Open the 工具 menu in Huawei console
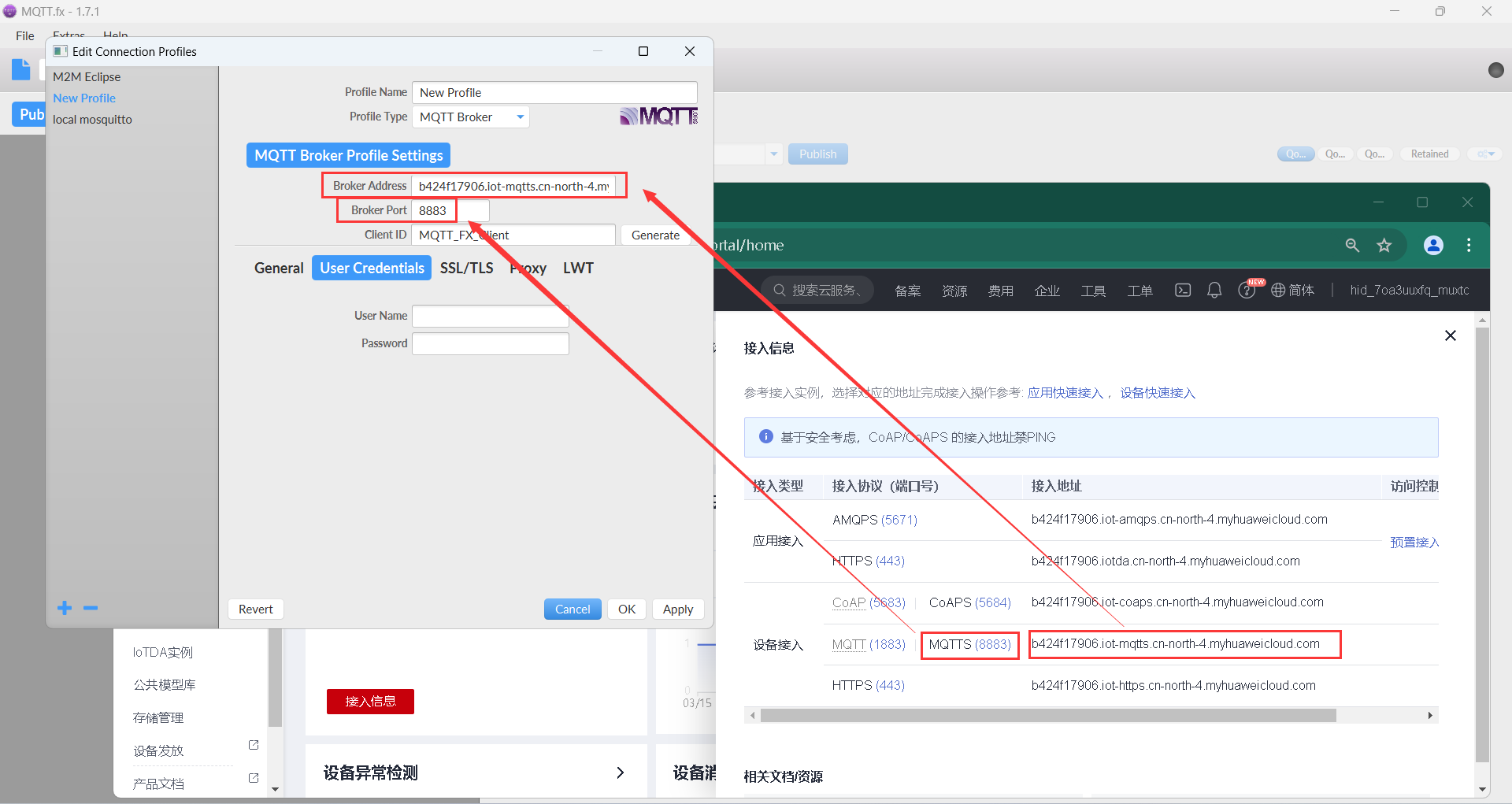 click(x=1093, y=291)
